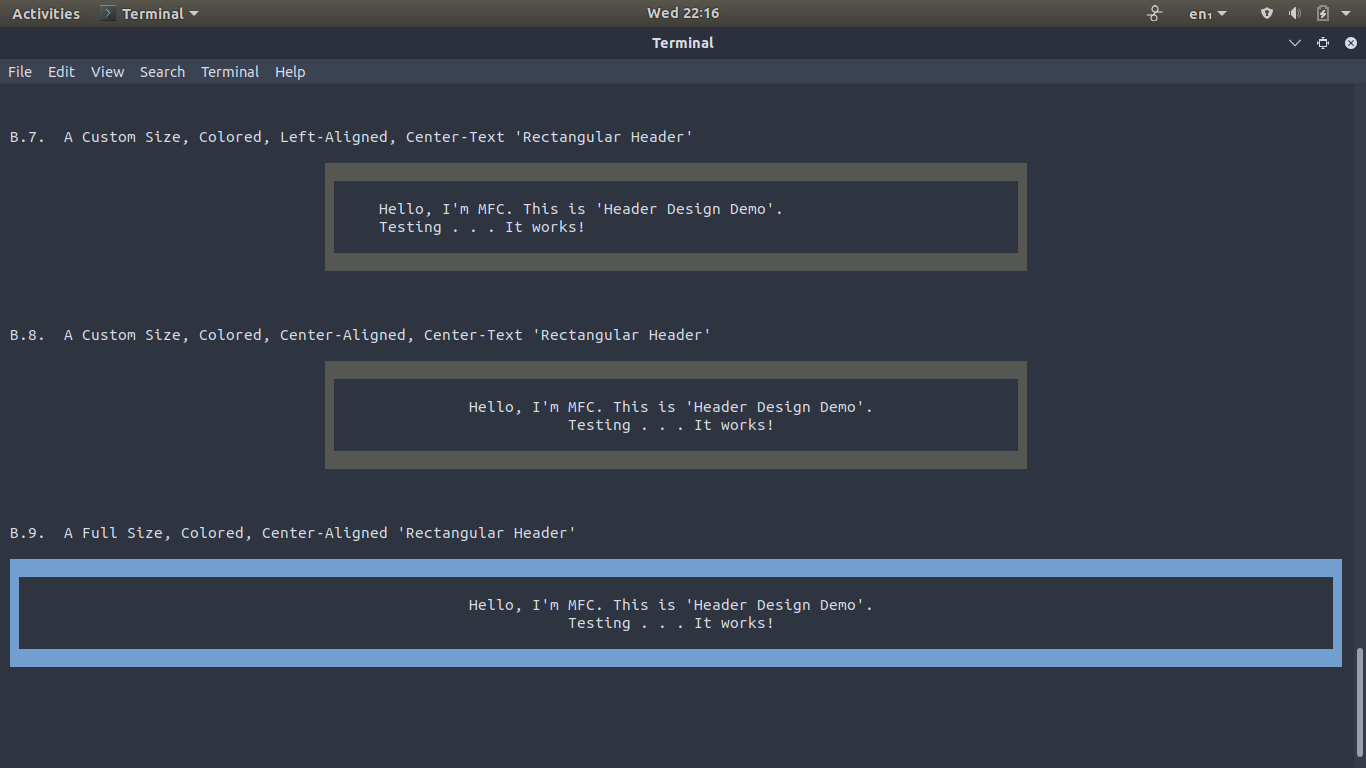Click the shield security icon in top bar
1366x768 pixels.
coord(1266,13)
